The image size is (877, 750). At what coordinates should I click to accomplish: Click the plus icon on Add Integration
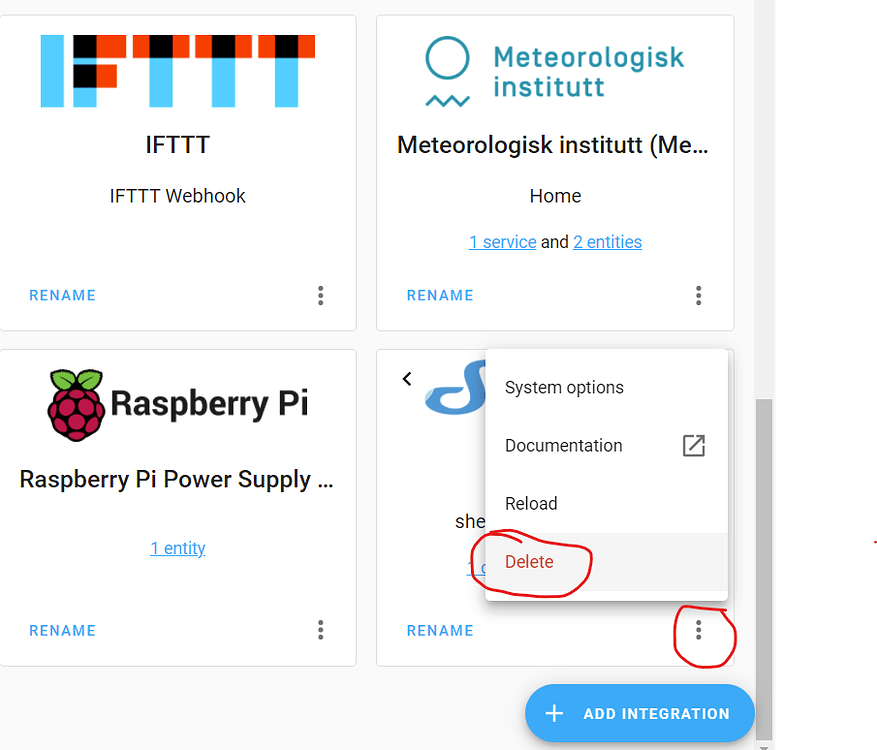[x=554, y=714]
